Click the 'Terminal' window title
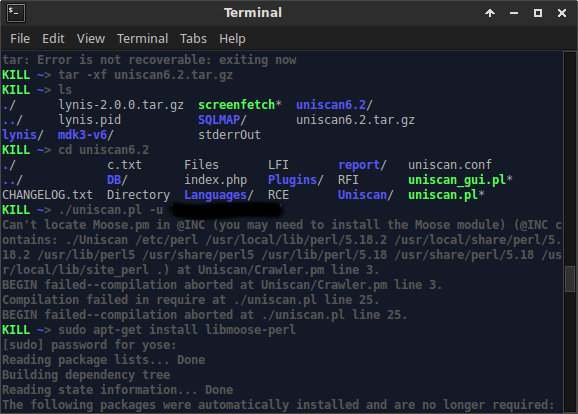 click(253, 13)
